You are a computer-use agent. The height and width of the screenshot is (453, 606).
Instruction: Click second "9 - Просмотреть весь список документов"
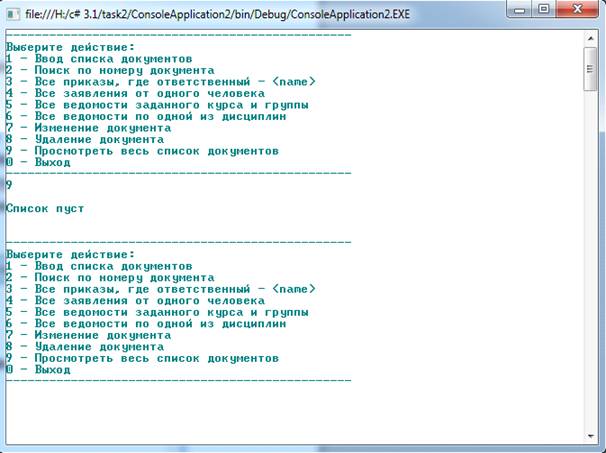[x=142, y=358]
